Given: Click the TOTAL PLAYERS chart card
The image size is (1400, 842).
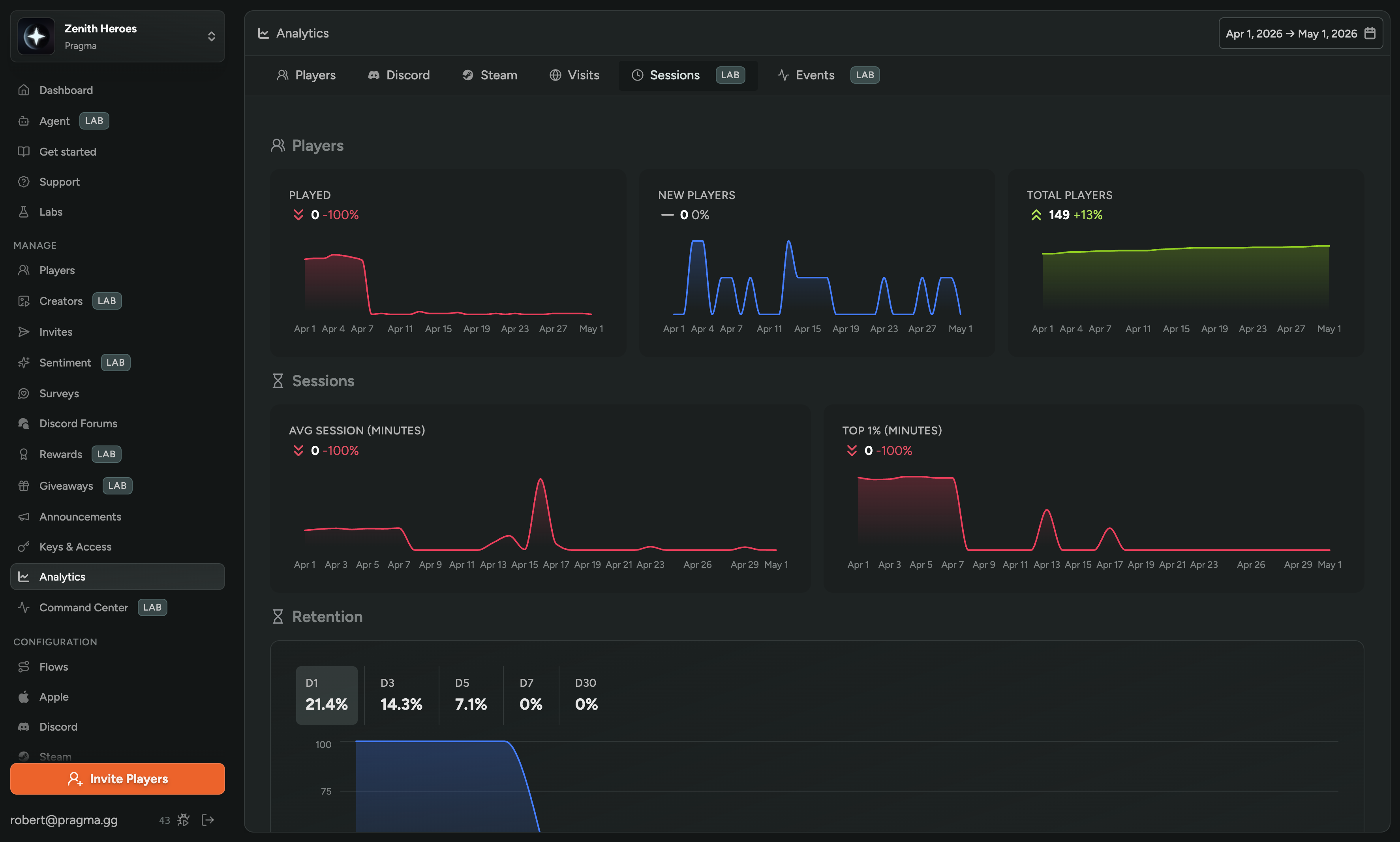Looking at the screenshot, I should point(1186,263).
